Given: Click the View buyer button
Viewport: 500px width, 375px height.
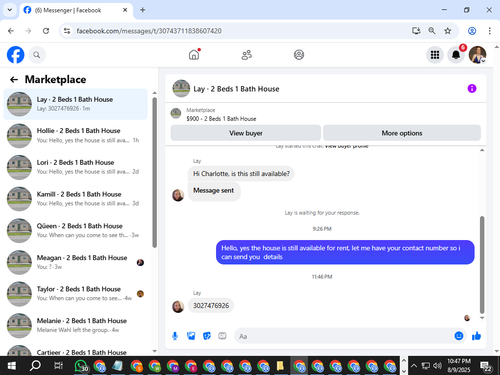Looking at the screenshot, I should click(246, 133).
